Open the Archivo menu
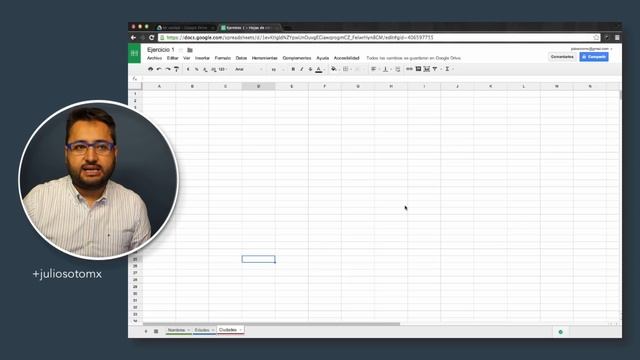Viewport: 640px width, 360px height. 154,58
